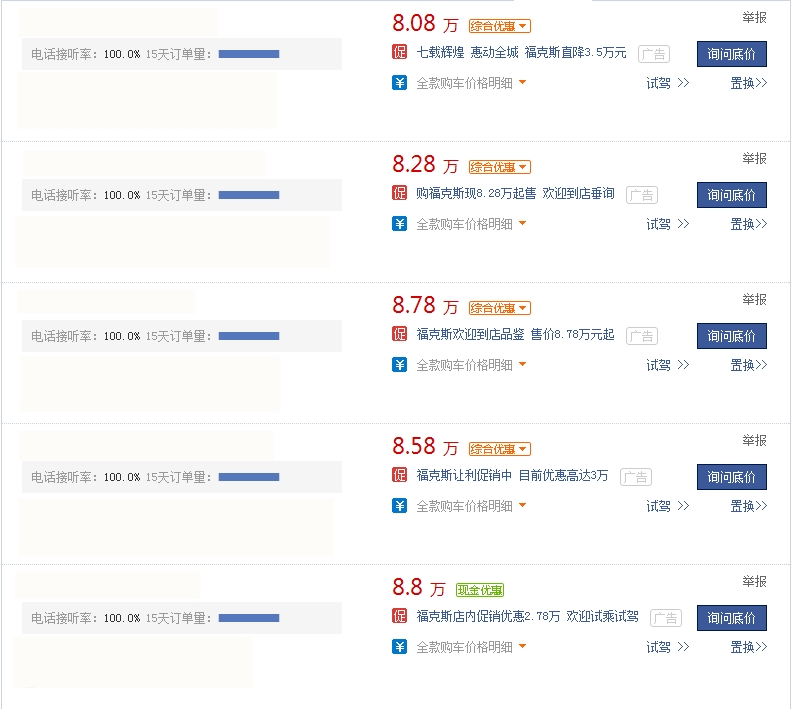Click the blue ¥ icon in the 8.8万 listing
This screenshot has height=709, width=792.
pyautogui.click(x=400, y=647)
